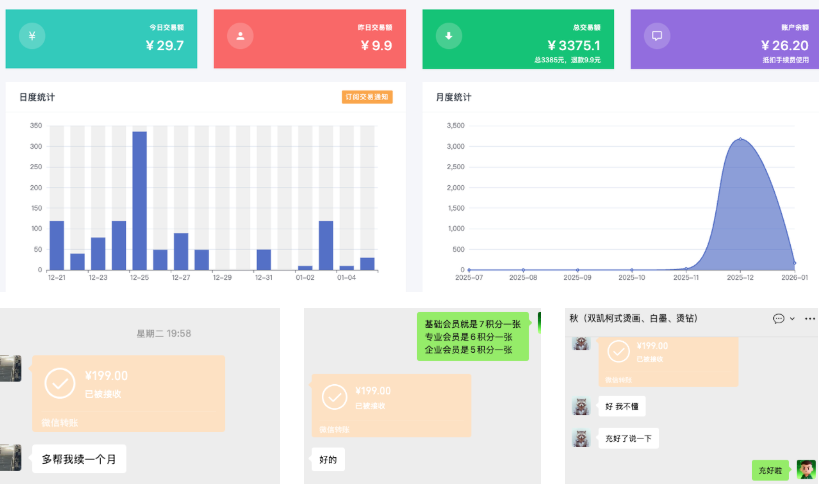The width and height of the screenshot is (827, 489).
Task: Click the raccoon avatar beside 好 我不懂
Action: 581,406
